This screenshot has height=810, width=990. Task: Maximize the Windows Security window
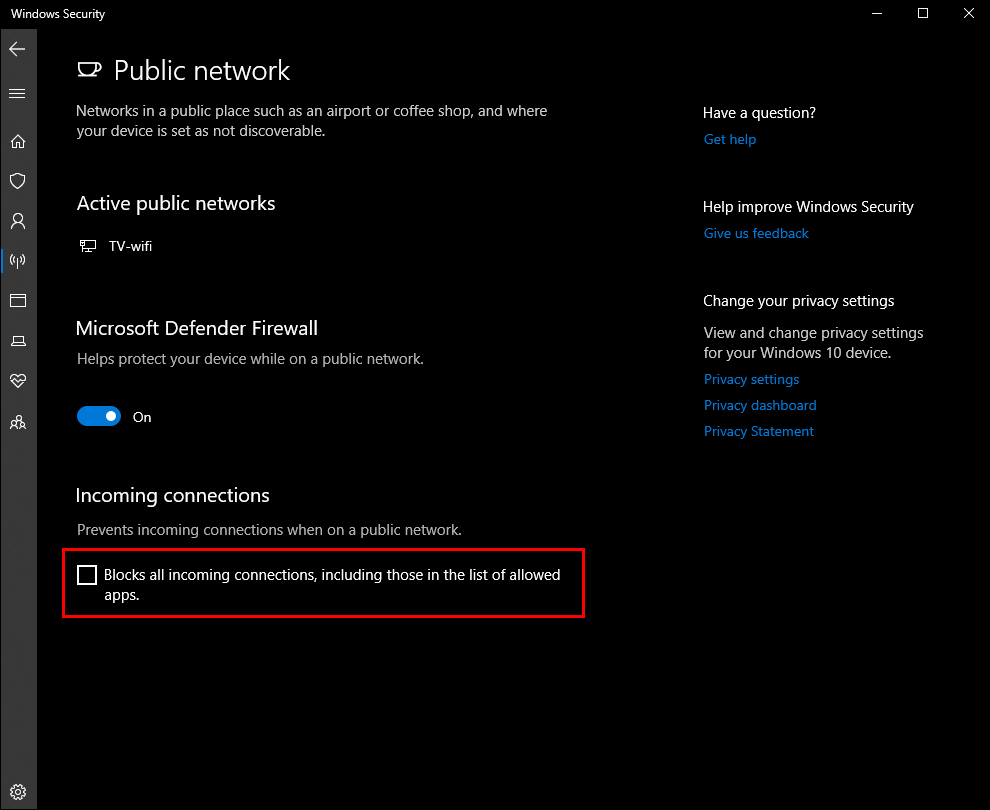923,14
